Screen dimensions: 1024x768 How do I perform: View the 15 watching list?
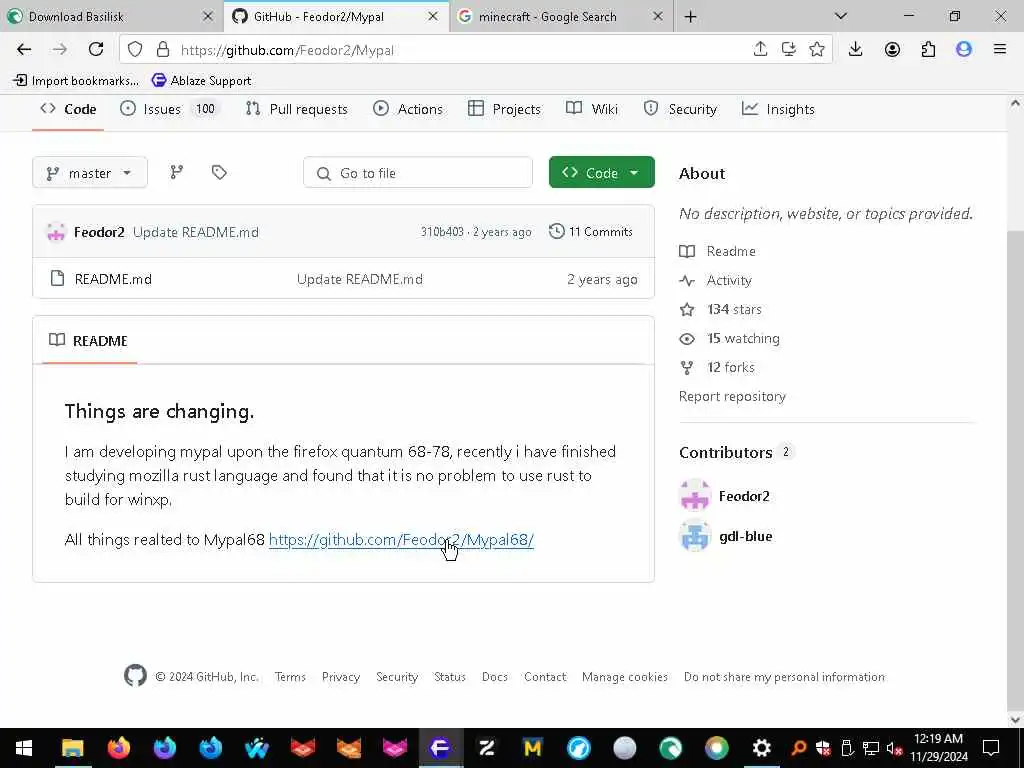pyautogui.click(x=743, y=338)
